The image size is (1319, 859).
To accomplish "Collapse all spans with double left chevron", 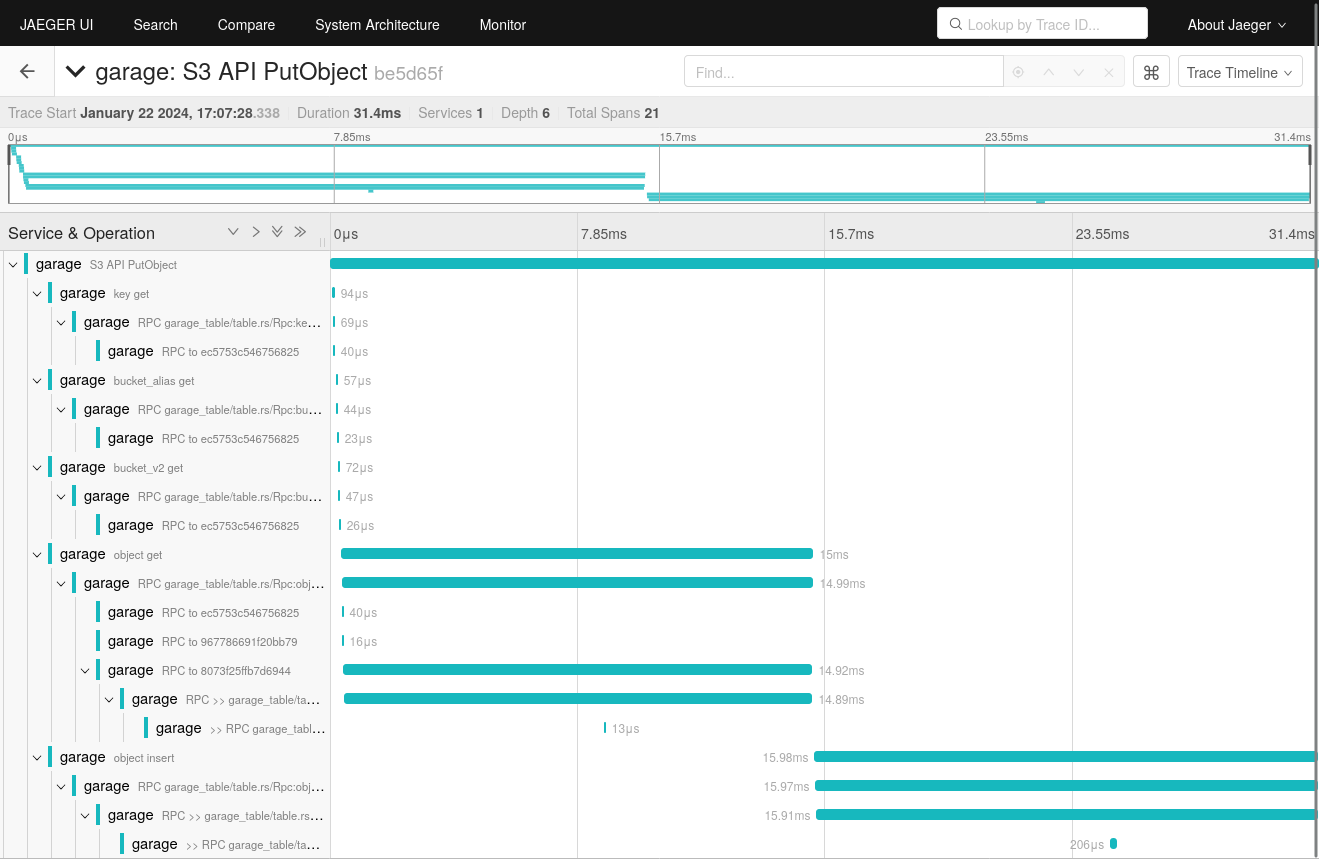I will pos(300,232).
